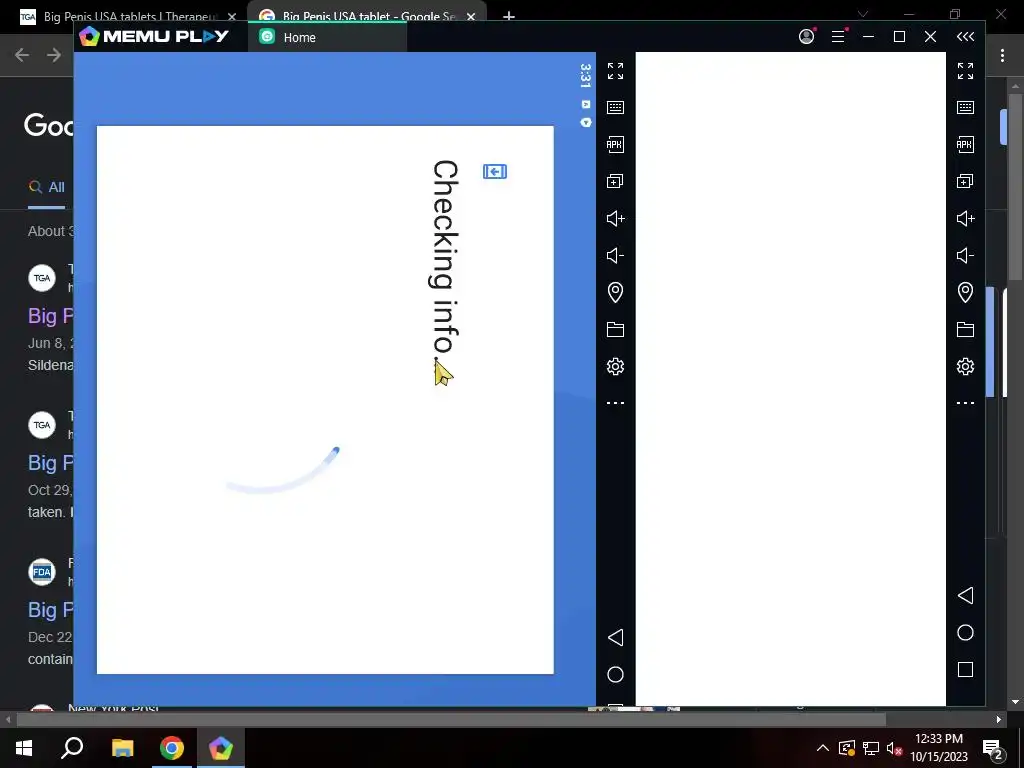This screenshot has width=1024, height=768.
Task: Go back in Chrome
Action: (x=22, y=55)
